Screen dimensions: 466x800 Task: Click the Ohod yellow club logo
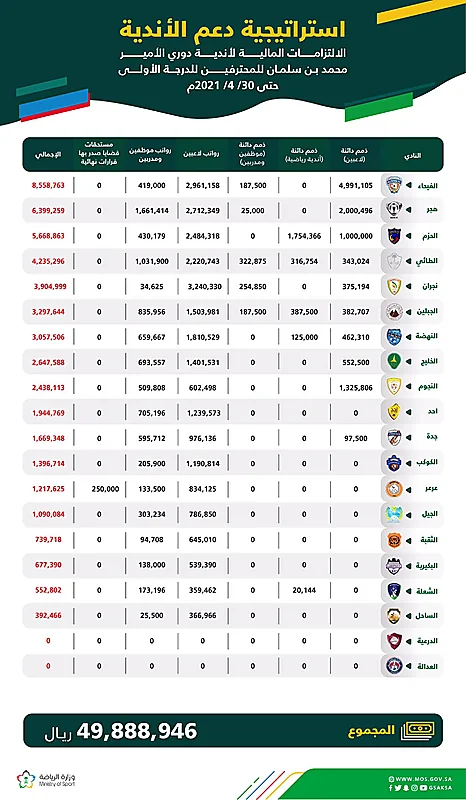tap(394, 412)
